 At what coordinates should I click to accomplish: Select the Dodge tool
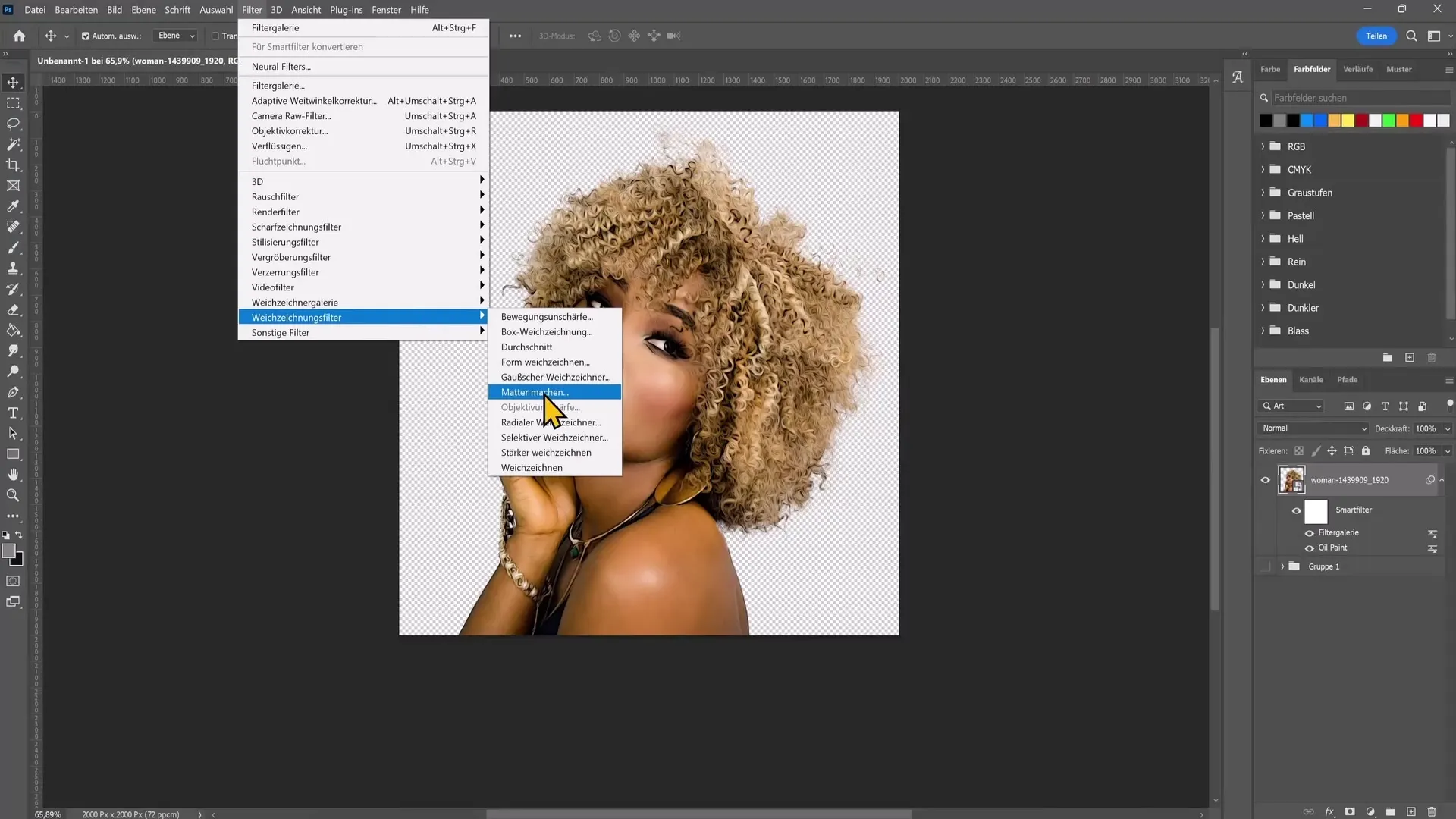[13, 372]
